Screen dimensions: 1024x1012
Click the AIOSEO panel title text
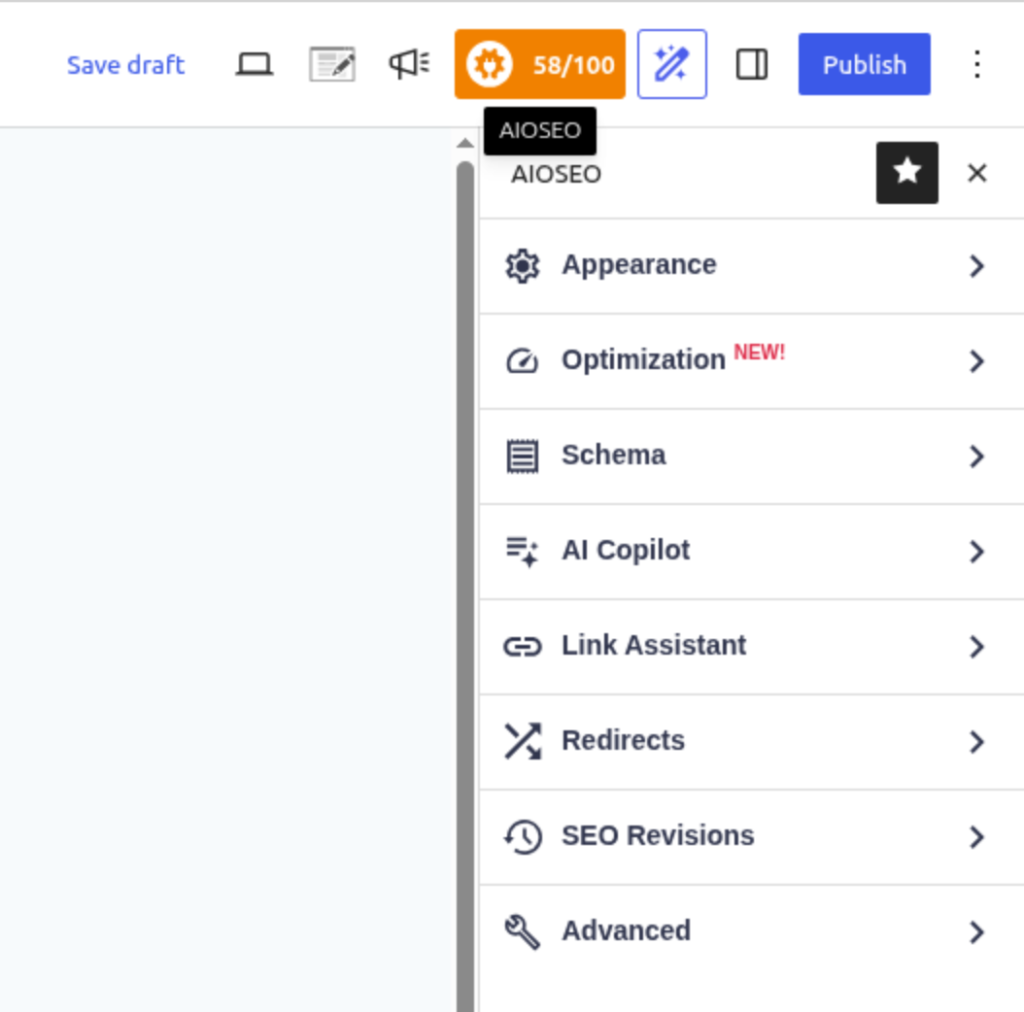point(556,174)
